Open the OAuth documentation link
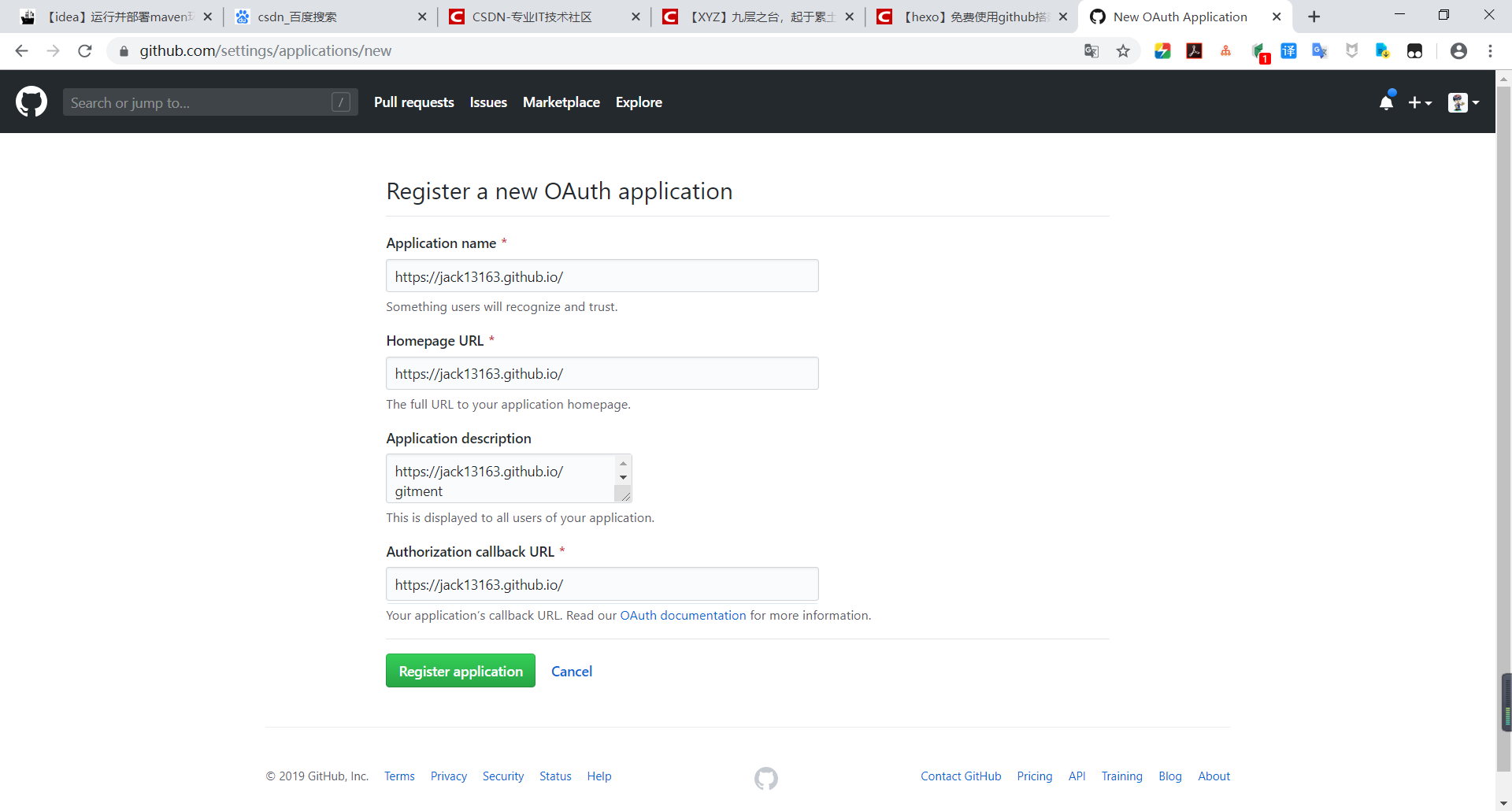Screen dimensions: 1512x811 tap(682, 615)
